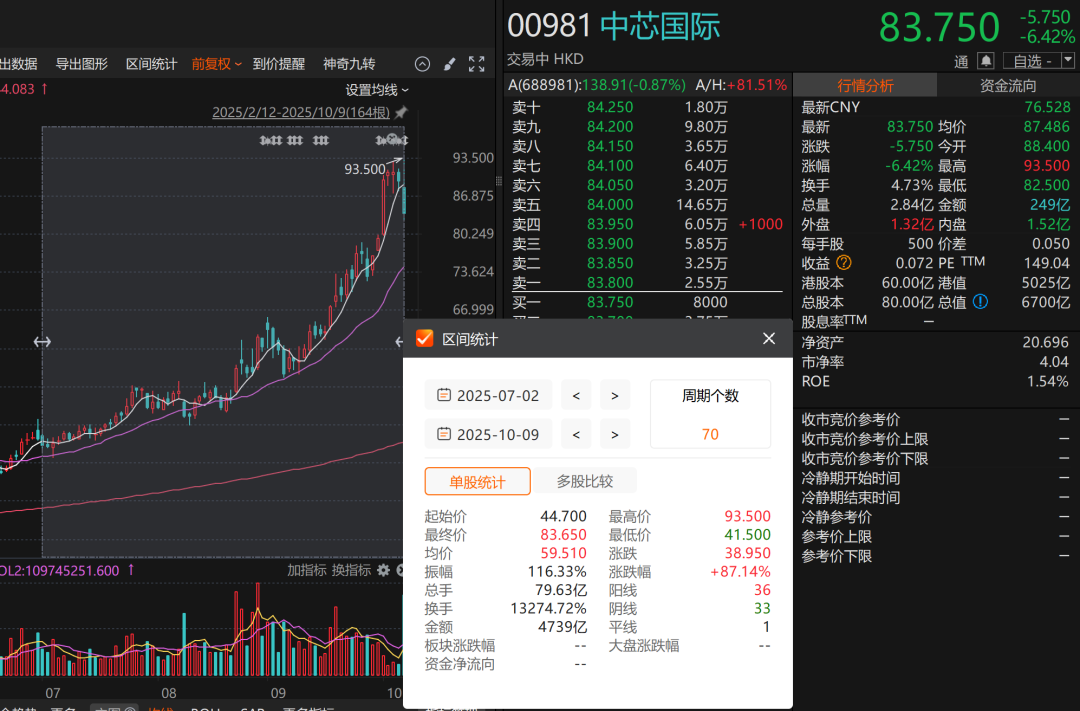Screen dimensions: 1080x711
Task: Click the PE TTM value 149.04
Action: (1046, 262)
